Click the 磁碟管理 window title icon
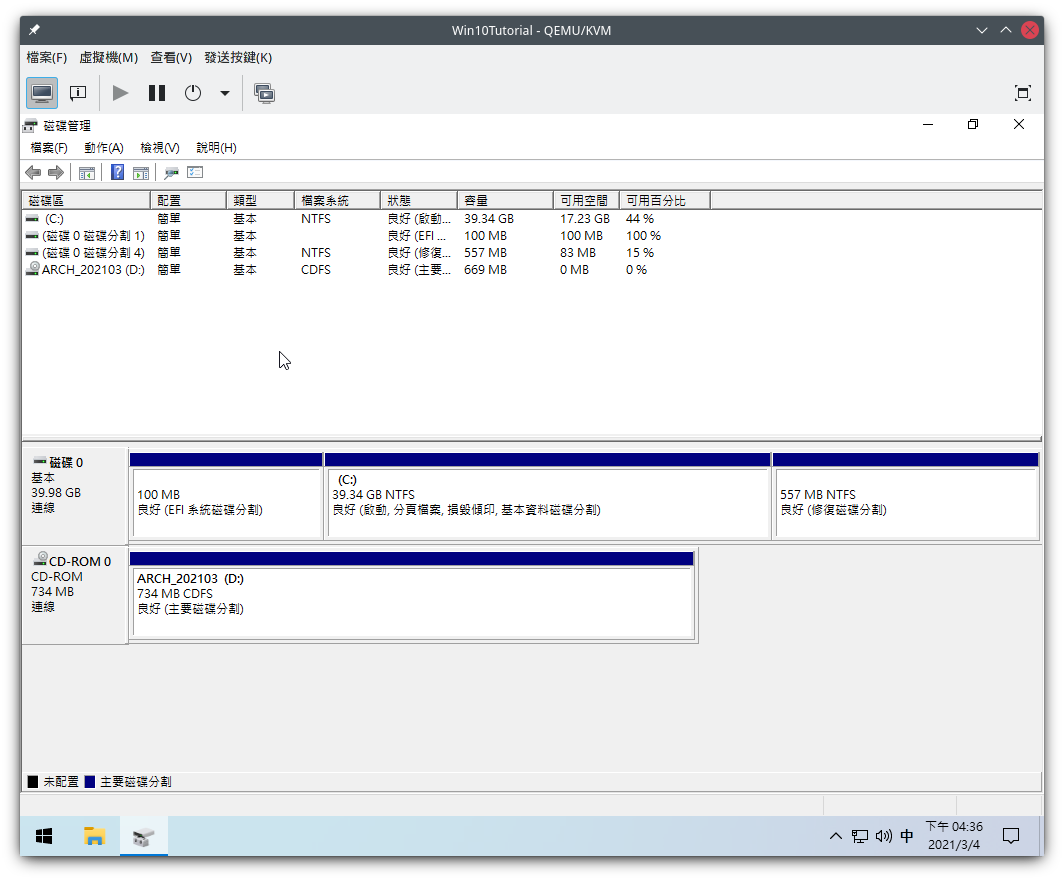The width and height of the screenshot is (1064, 880). click(x=30, y=126)
